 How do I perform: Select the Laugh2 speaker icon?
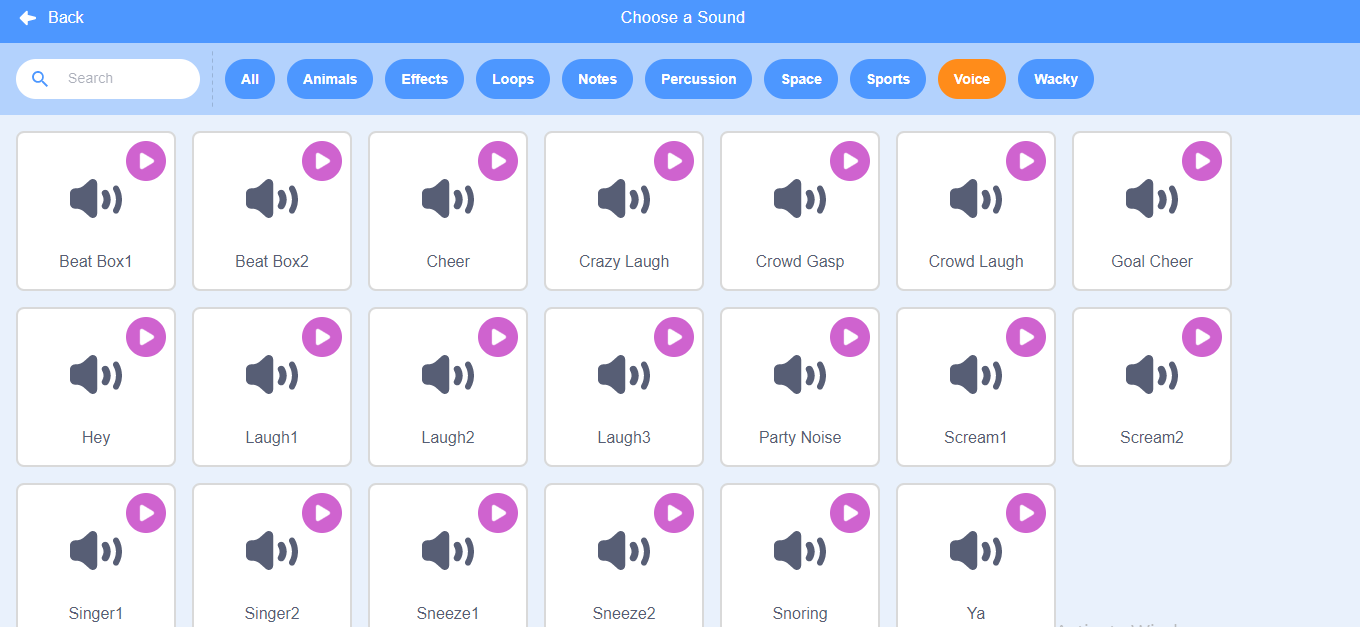tap(447, 375)
